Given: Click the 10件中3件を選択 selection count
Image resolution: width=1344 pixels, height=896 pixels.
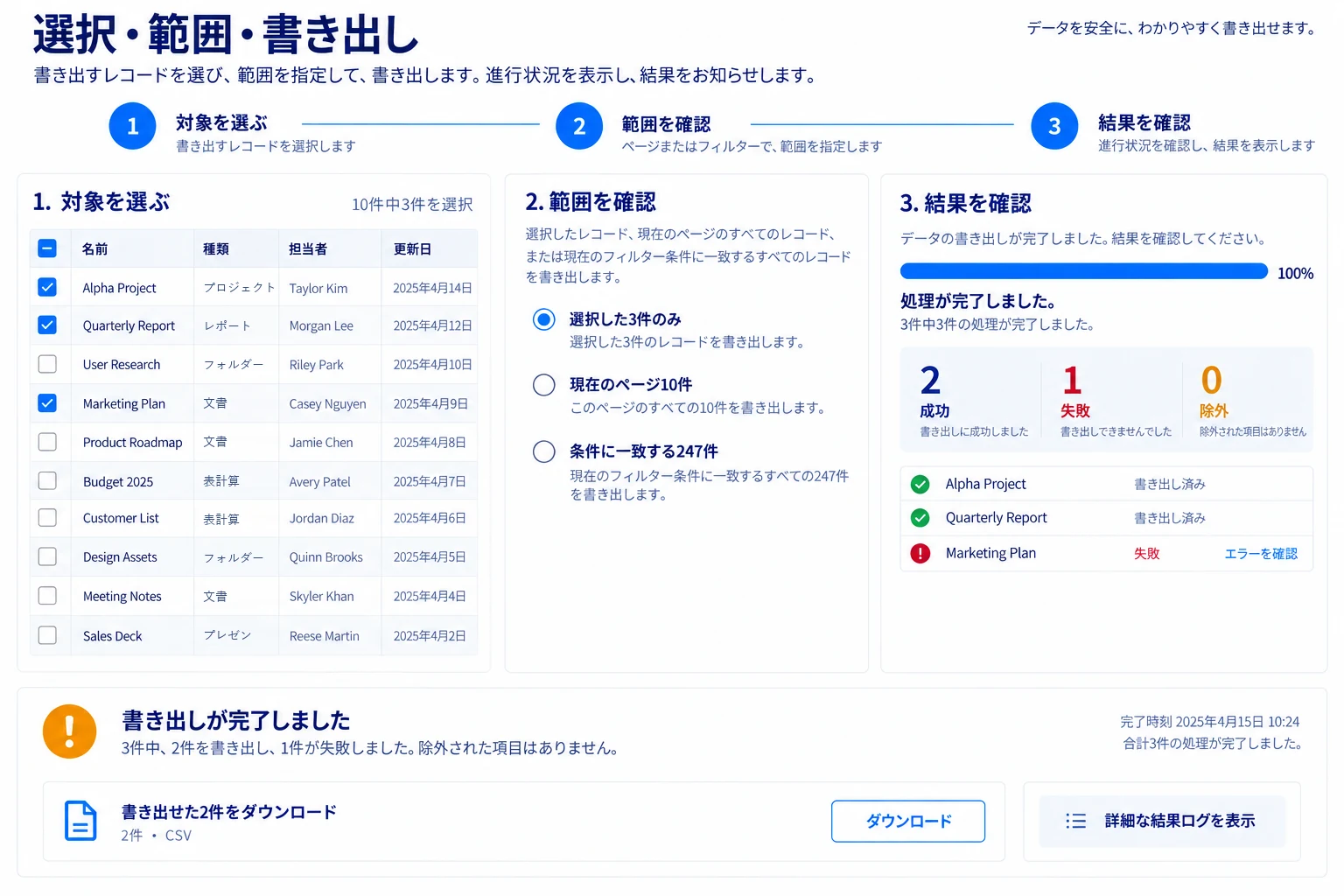Looking at the screenshot, I should (412, 205).
